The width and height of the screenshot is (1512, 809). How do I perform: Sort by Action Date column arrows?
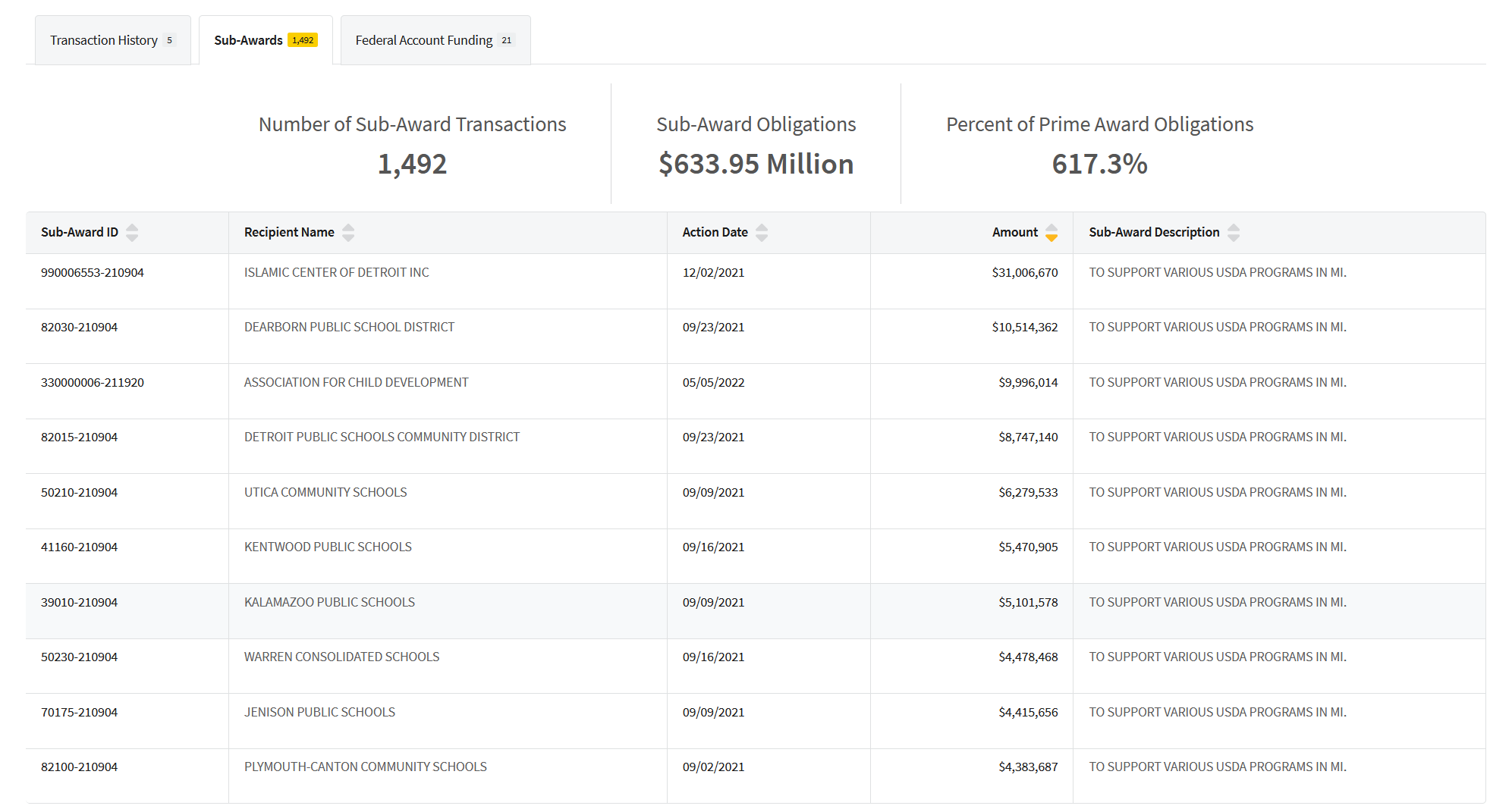coord(762,233)
